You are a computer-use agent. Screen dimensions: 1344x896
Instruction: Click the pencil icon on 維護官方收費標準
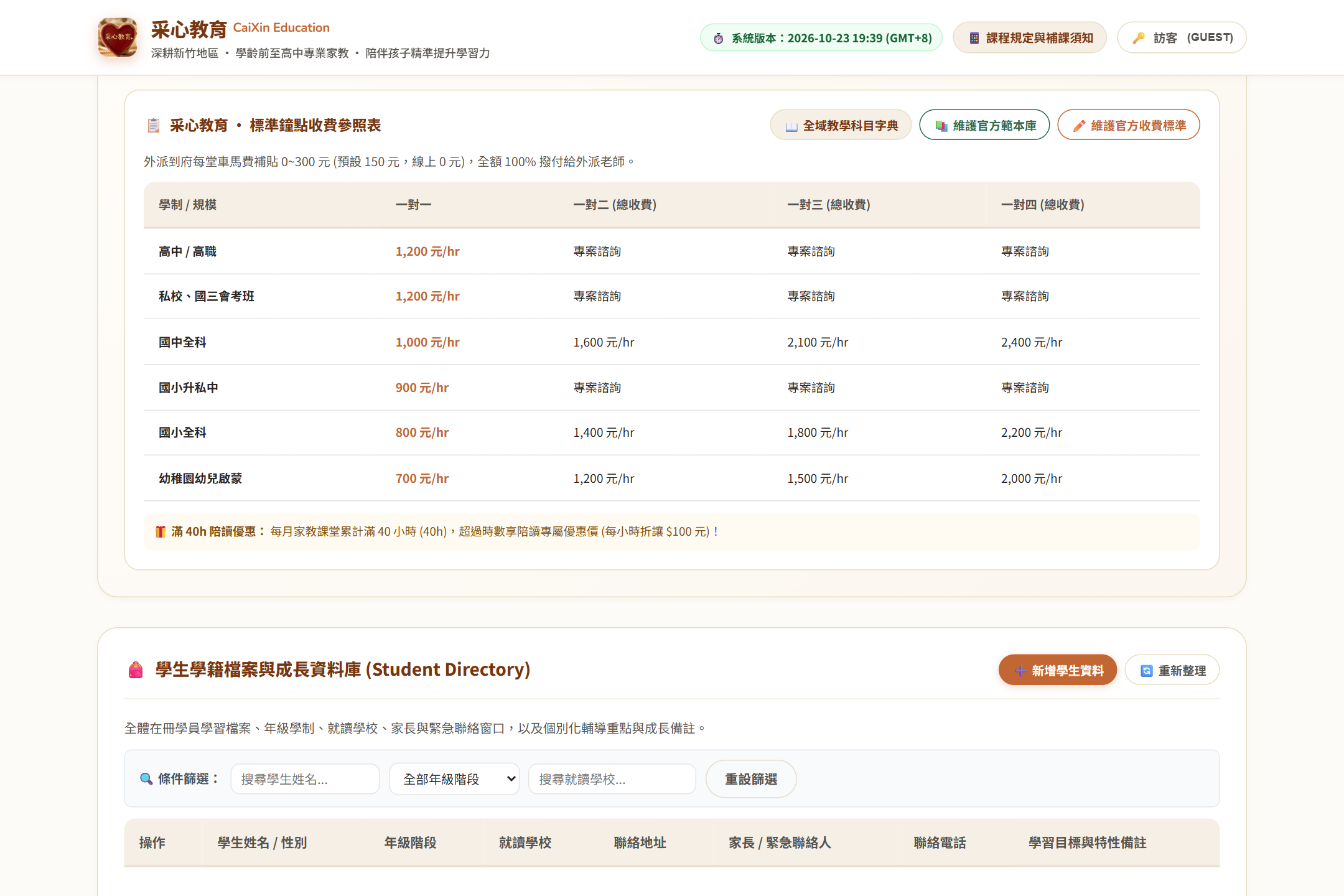1080,126
